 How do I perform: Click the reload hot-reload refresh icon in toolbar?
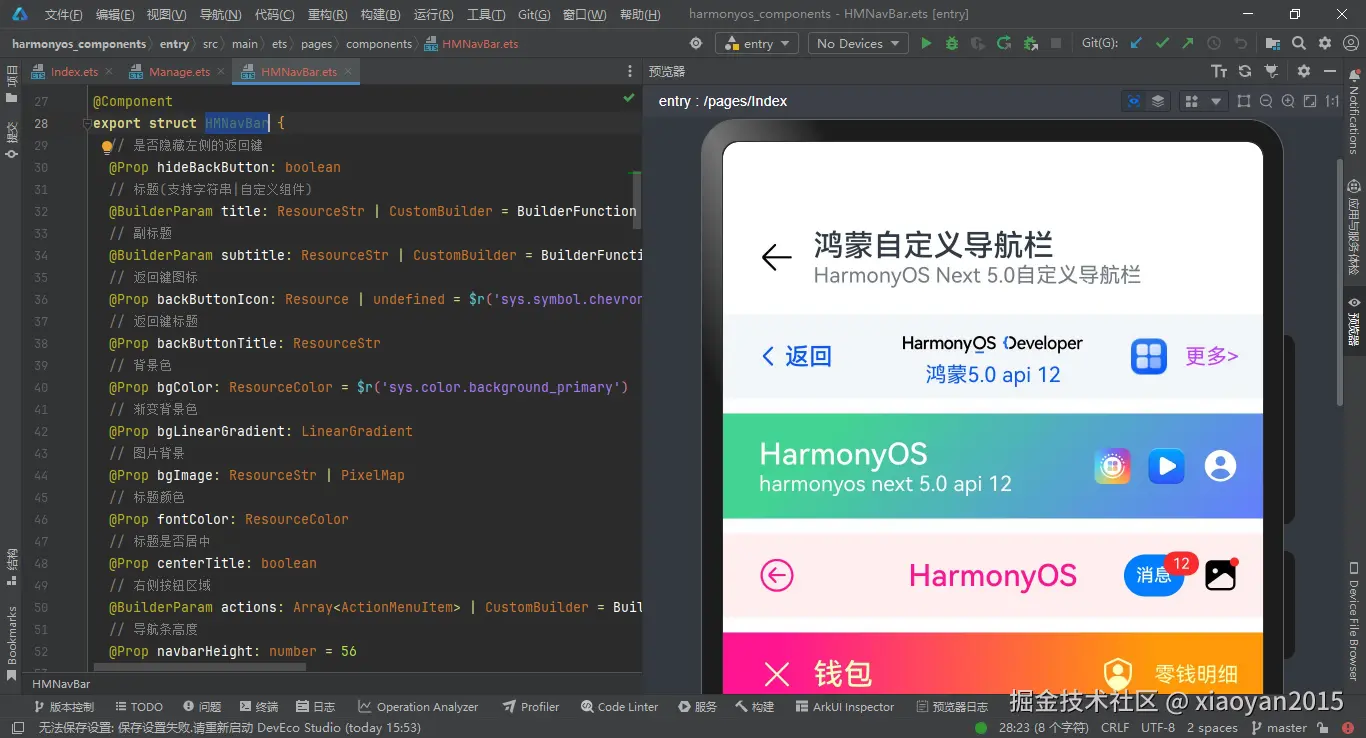point(1004,43)
